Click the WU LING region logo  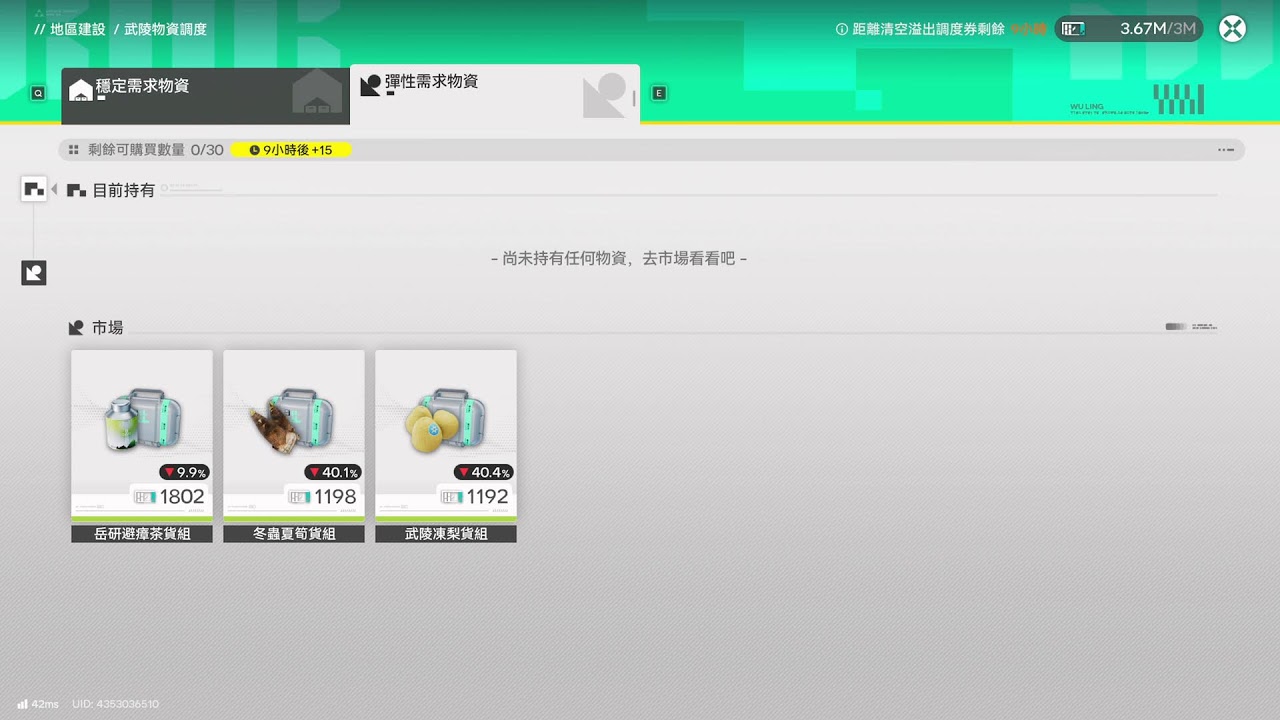click(x=1137, y=100)
